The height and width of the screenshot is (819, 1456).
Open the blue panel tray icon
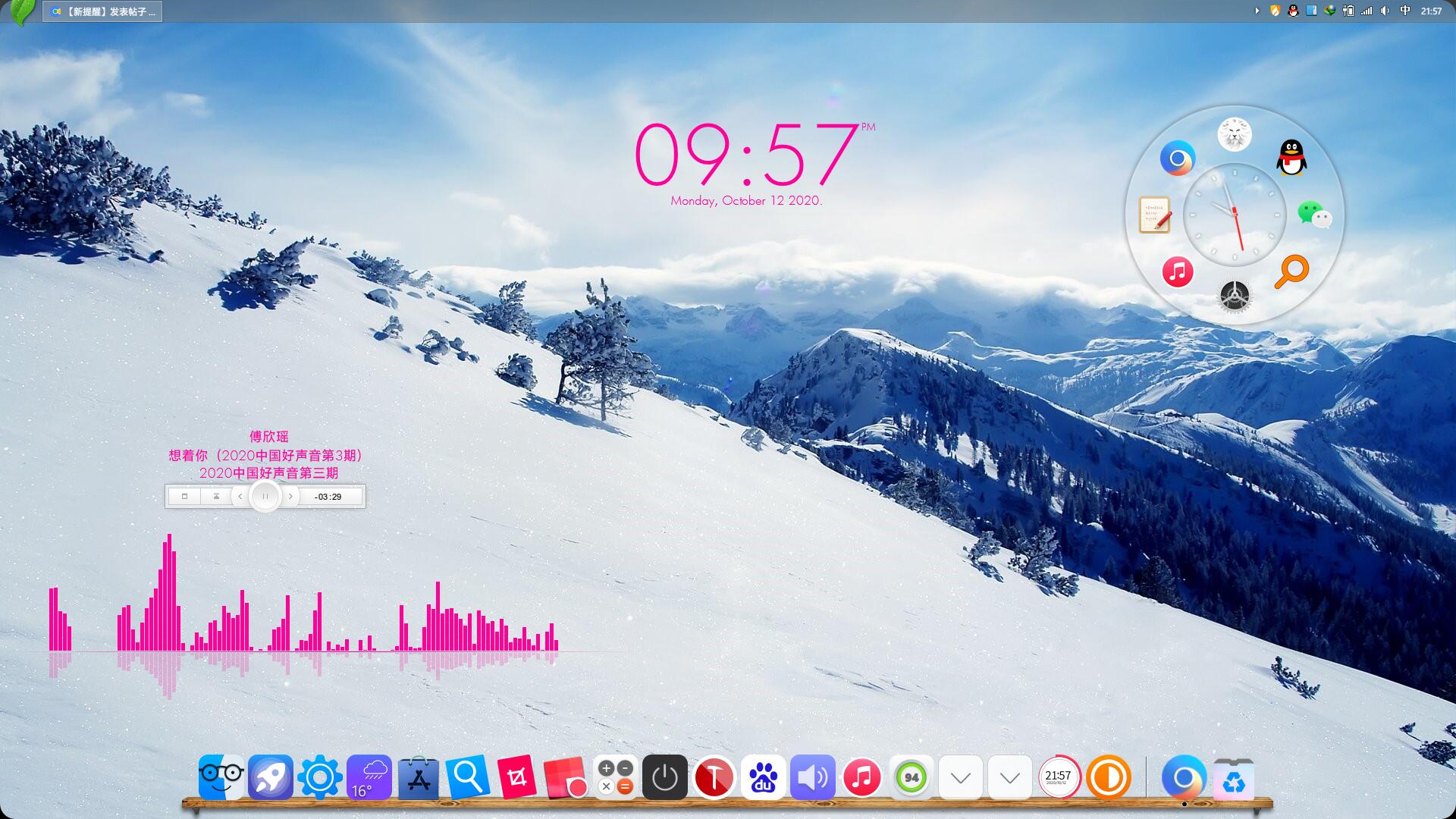click(1311, 11)
